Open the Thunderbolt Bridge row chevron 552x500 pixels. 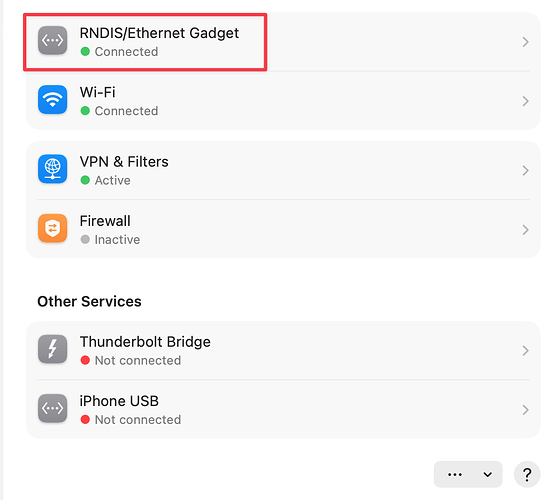pos(525,351)
